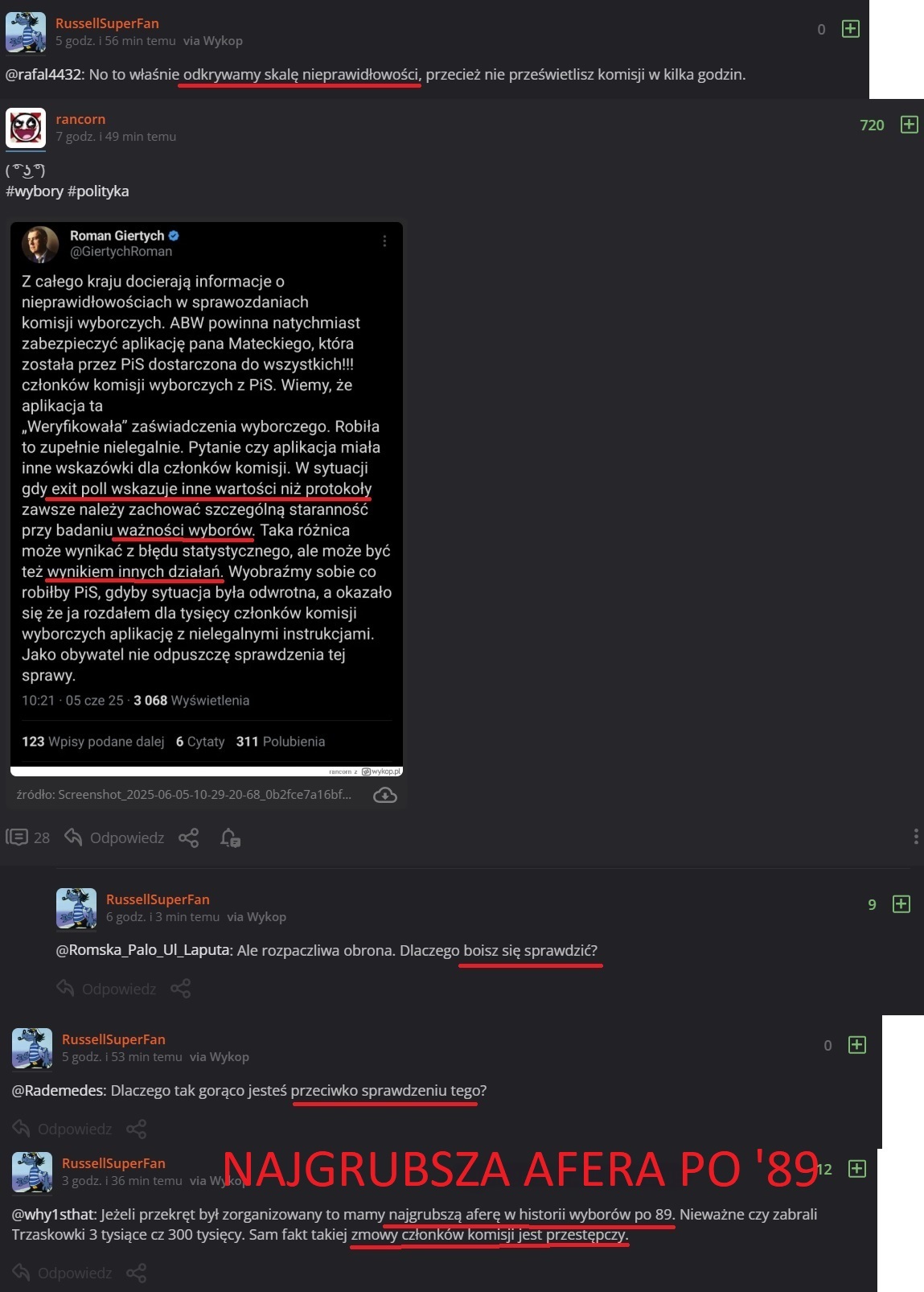Click Odpowiedz under rancorn's post
Viewport: 924px width, 1292px height.
(115, 837)
